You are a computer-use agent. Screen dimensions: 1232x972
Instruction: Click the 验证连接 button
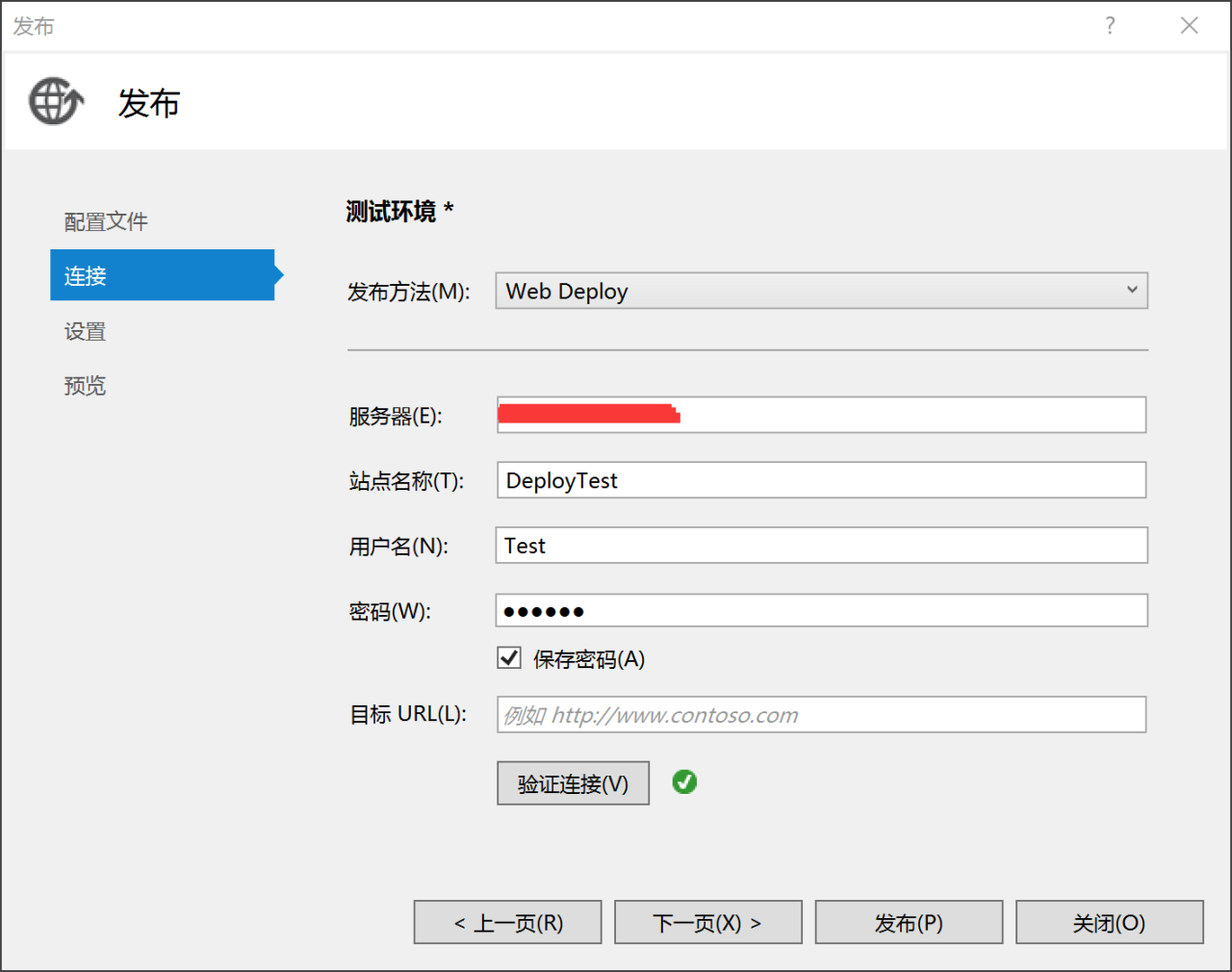pyautogui.click(x=573, y=783)
